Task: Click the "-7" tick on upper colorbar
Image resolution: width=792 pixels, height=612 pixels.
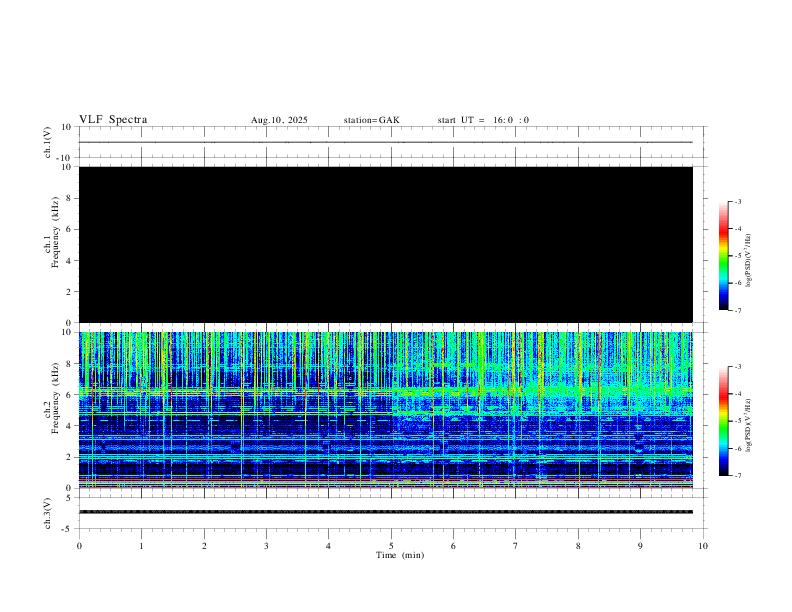Action: click(737, 311)
